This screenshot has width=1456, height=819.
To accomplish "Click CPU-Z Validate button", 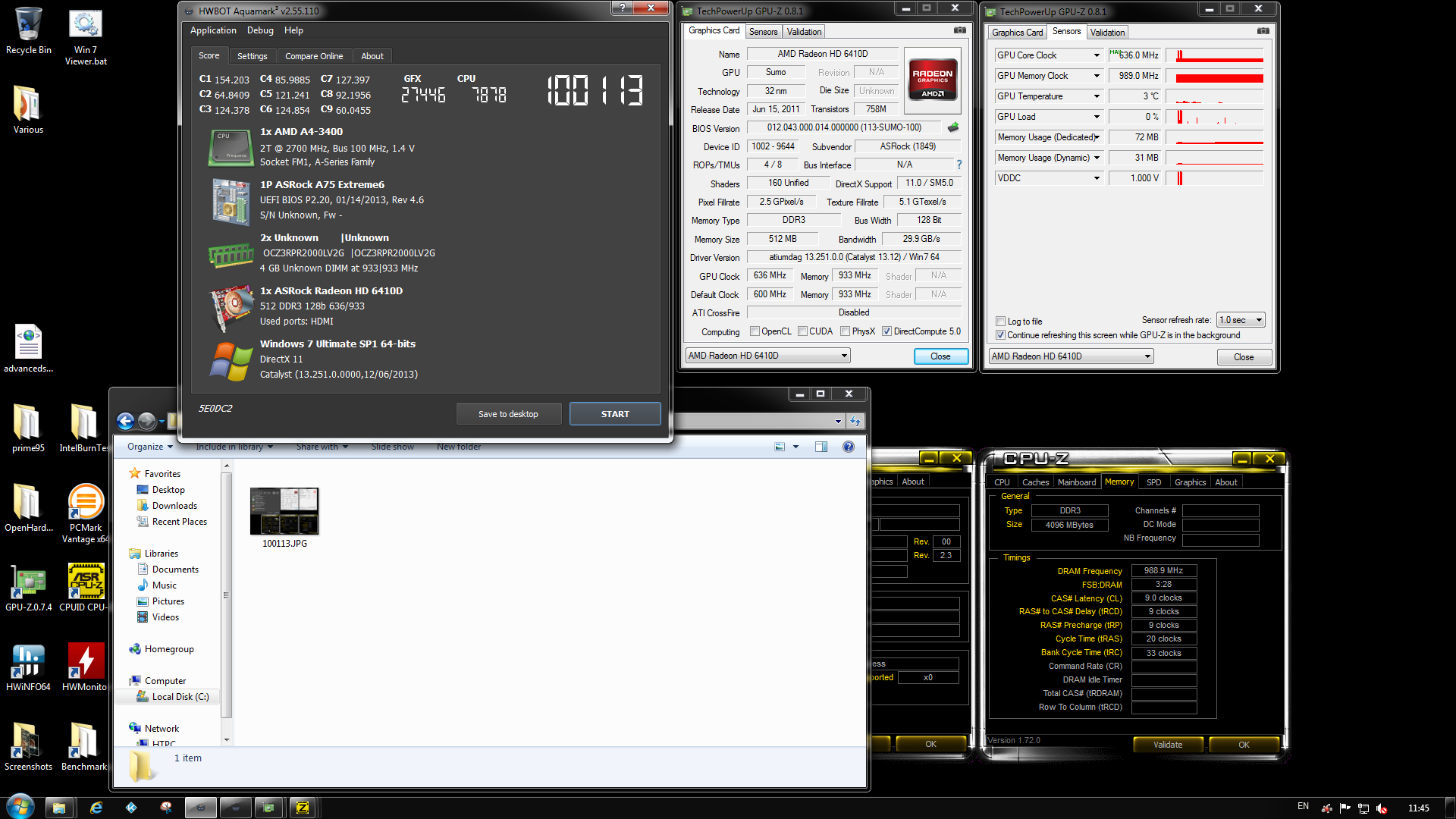I will click(1168, 745).
